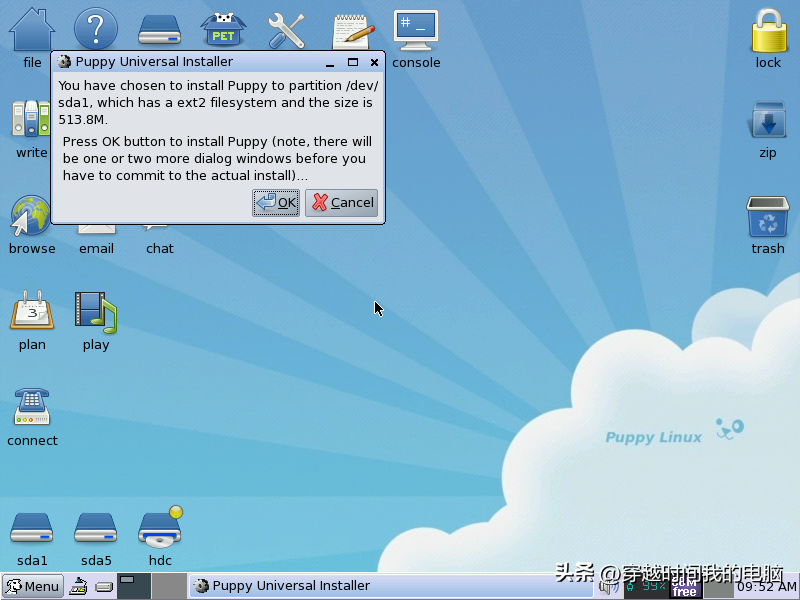Cancel the Puppy Universal Installer dialog
Screen dimensions: 800x600
click(341, 203)
